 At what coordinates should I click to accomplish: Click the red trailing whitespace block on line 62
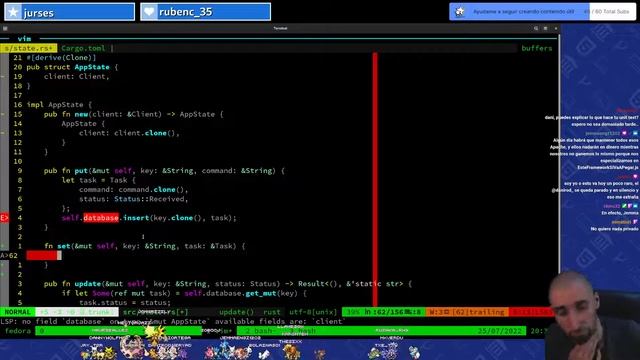[x=41, y=256]
